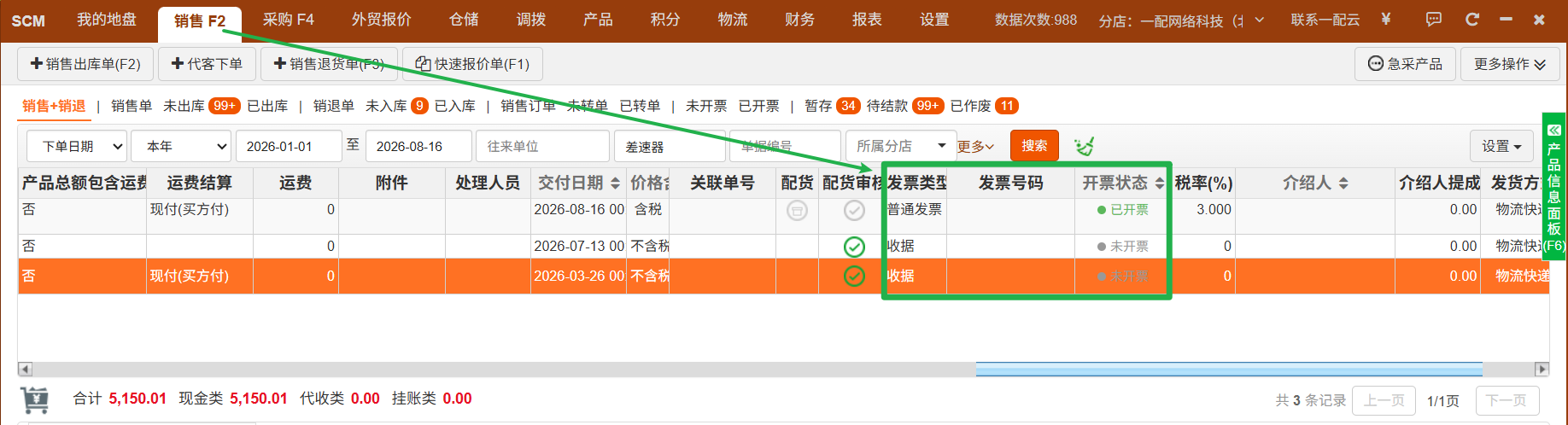Click the orange 搜索 button
This screenshot has width=1568, height=425.
1034,146
